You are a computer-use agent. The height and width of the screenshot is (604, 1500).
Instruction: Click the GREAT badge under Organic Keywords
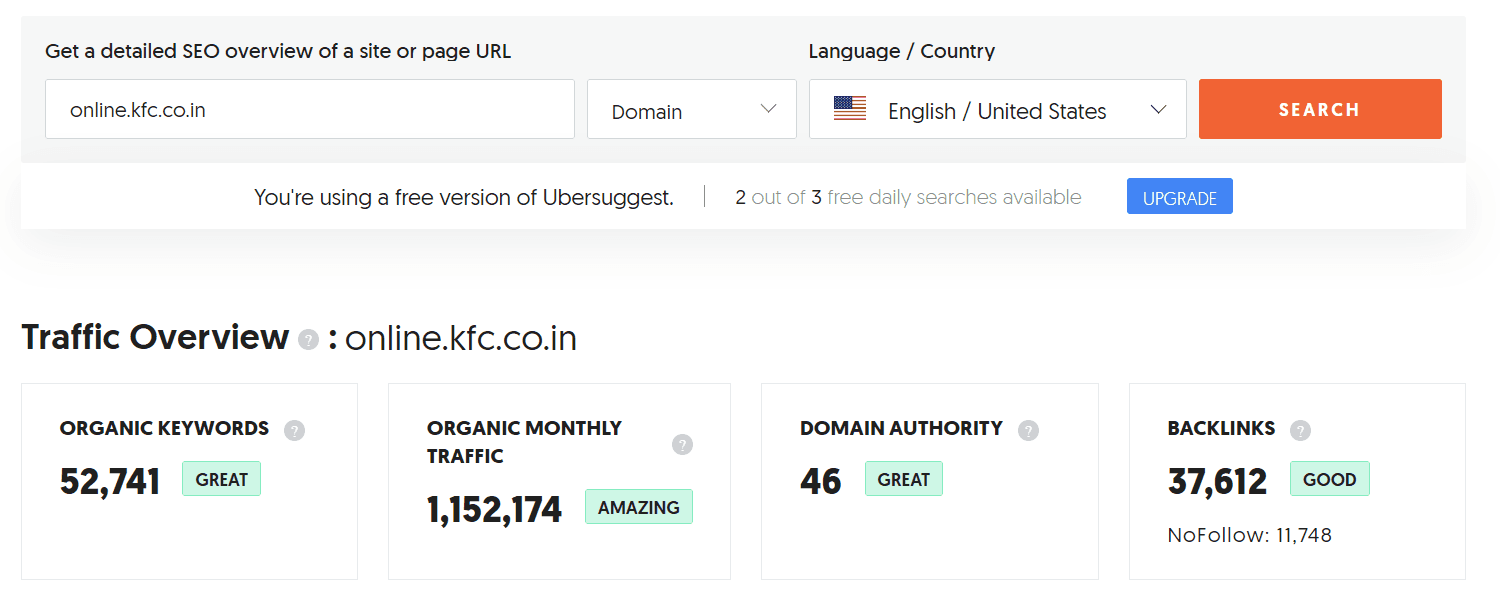221,479
